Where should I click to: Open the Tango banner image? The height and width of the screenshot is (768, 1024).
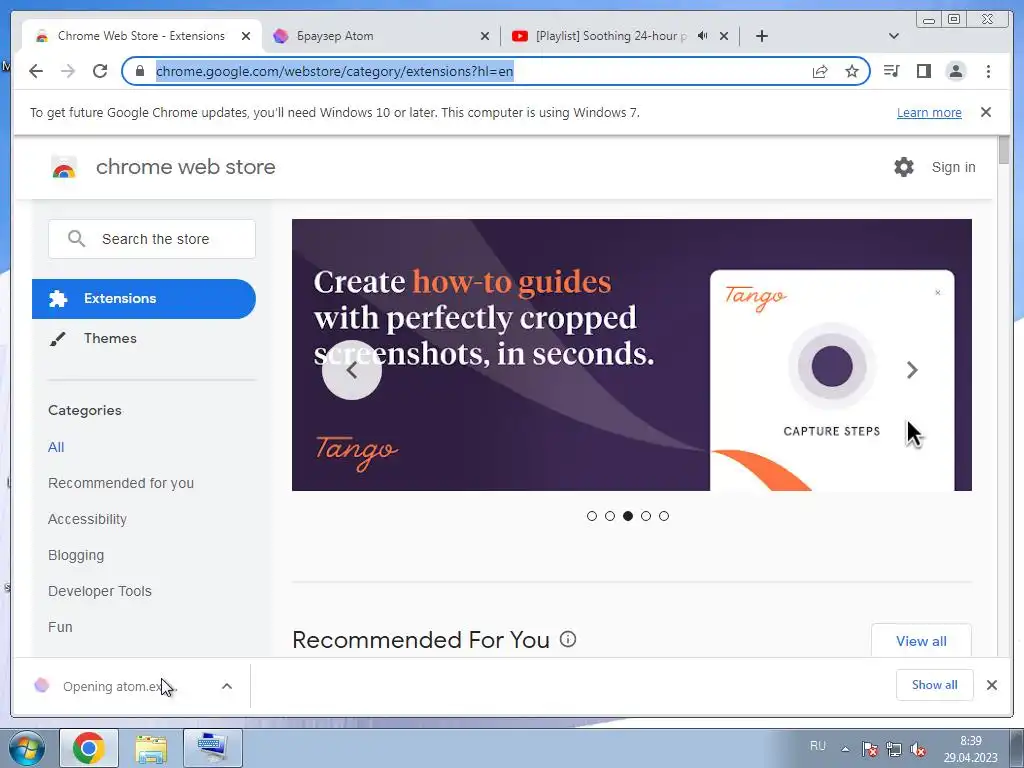pyautogui.click(x=632, y=355)
